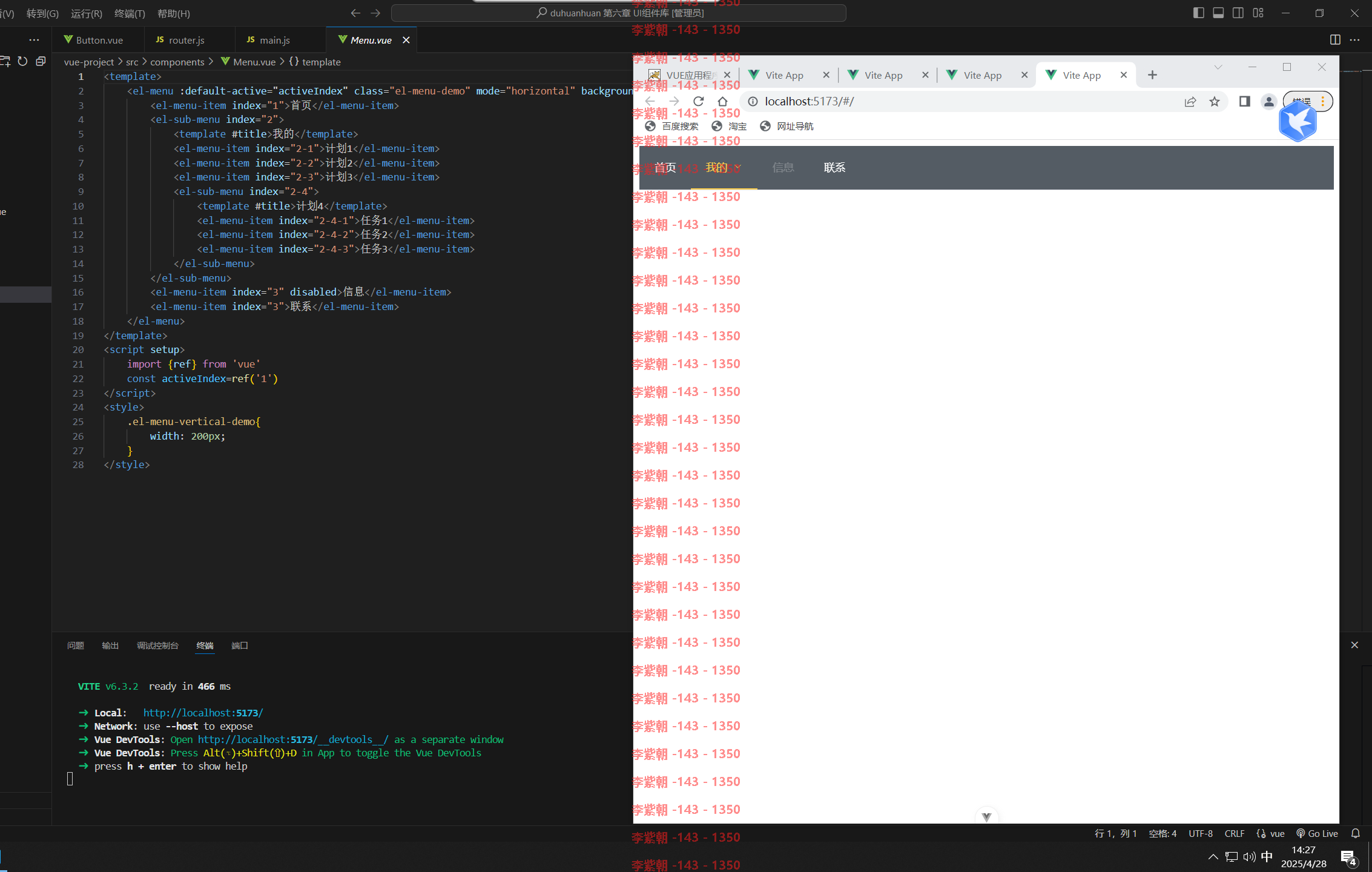The height and width of the screenshot is (872, 1372).
Task: Split the editor to the right
Action: pos(1335,39)
